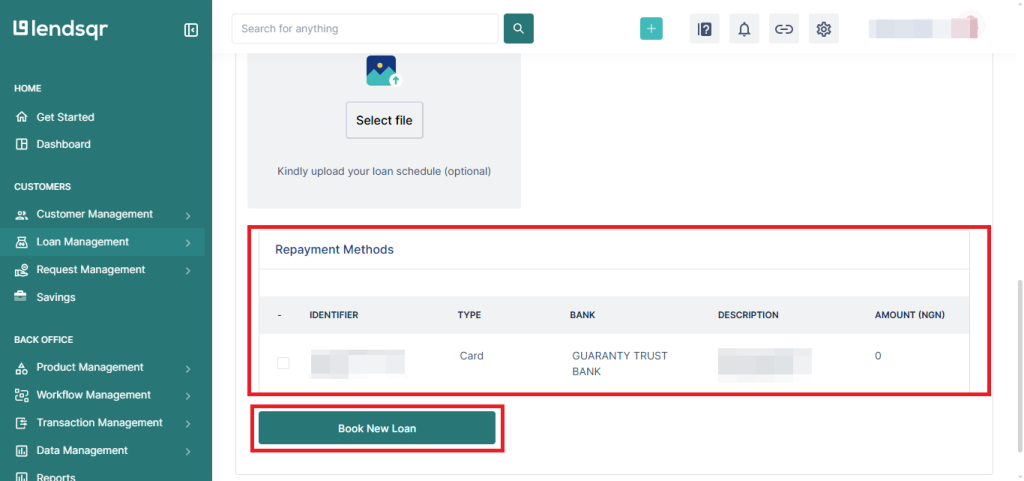The width and height of the screenshot is (1024, 481).
Task: Tick the Card repayment method checkbox
Action: [x=283, y=363]
